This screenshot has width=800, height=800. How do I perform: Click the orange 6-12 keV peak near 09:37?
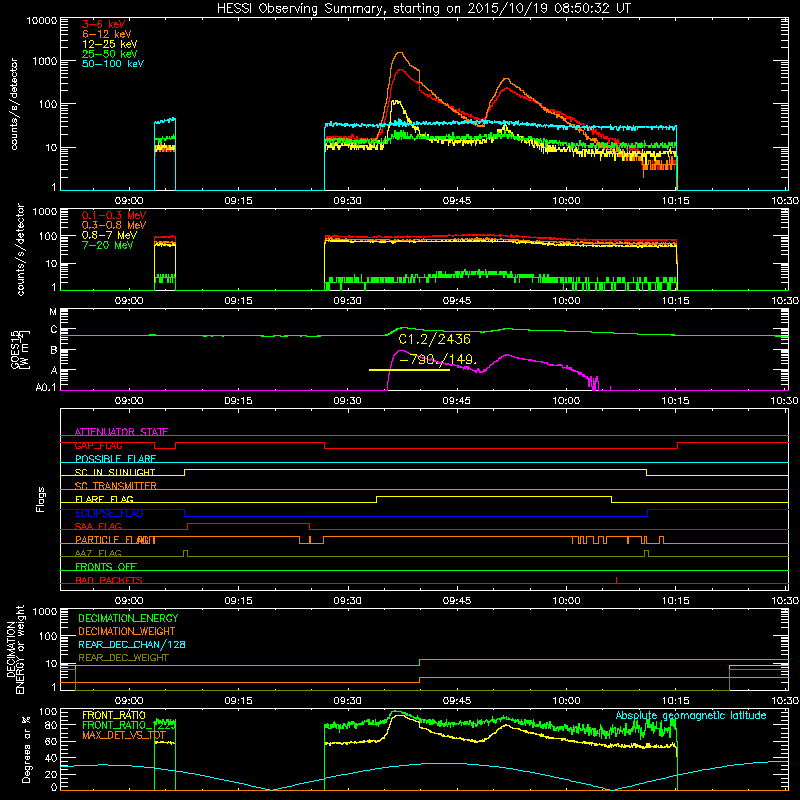(399, 53)
